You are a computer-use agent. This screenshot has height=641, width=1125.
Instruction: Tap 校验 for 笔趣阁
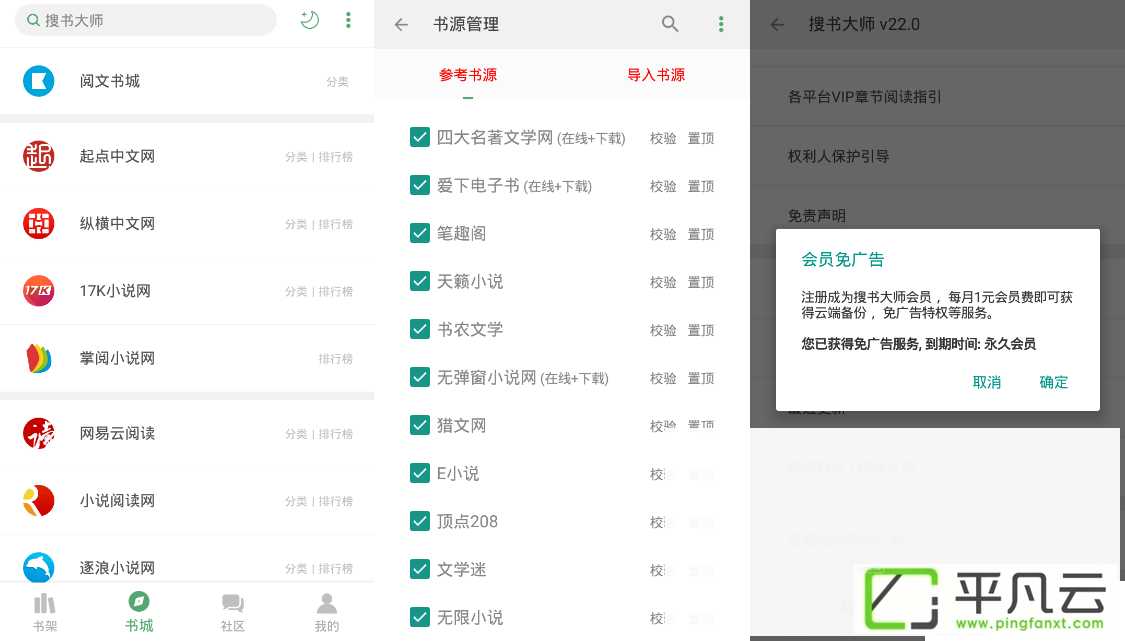pyautogui.click(x=663, y=235)
